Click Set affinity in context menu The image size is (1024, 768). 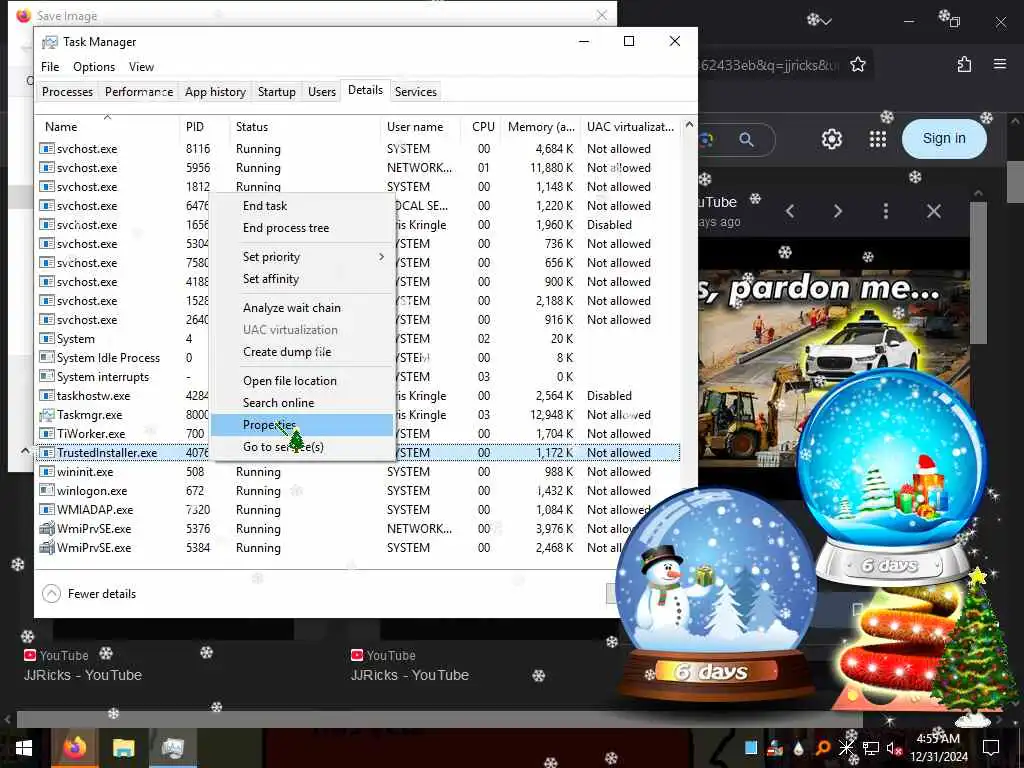(x=270, y=279)
